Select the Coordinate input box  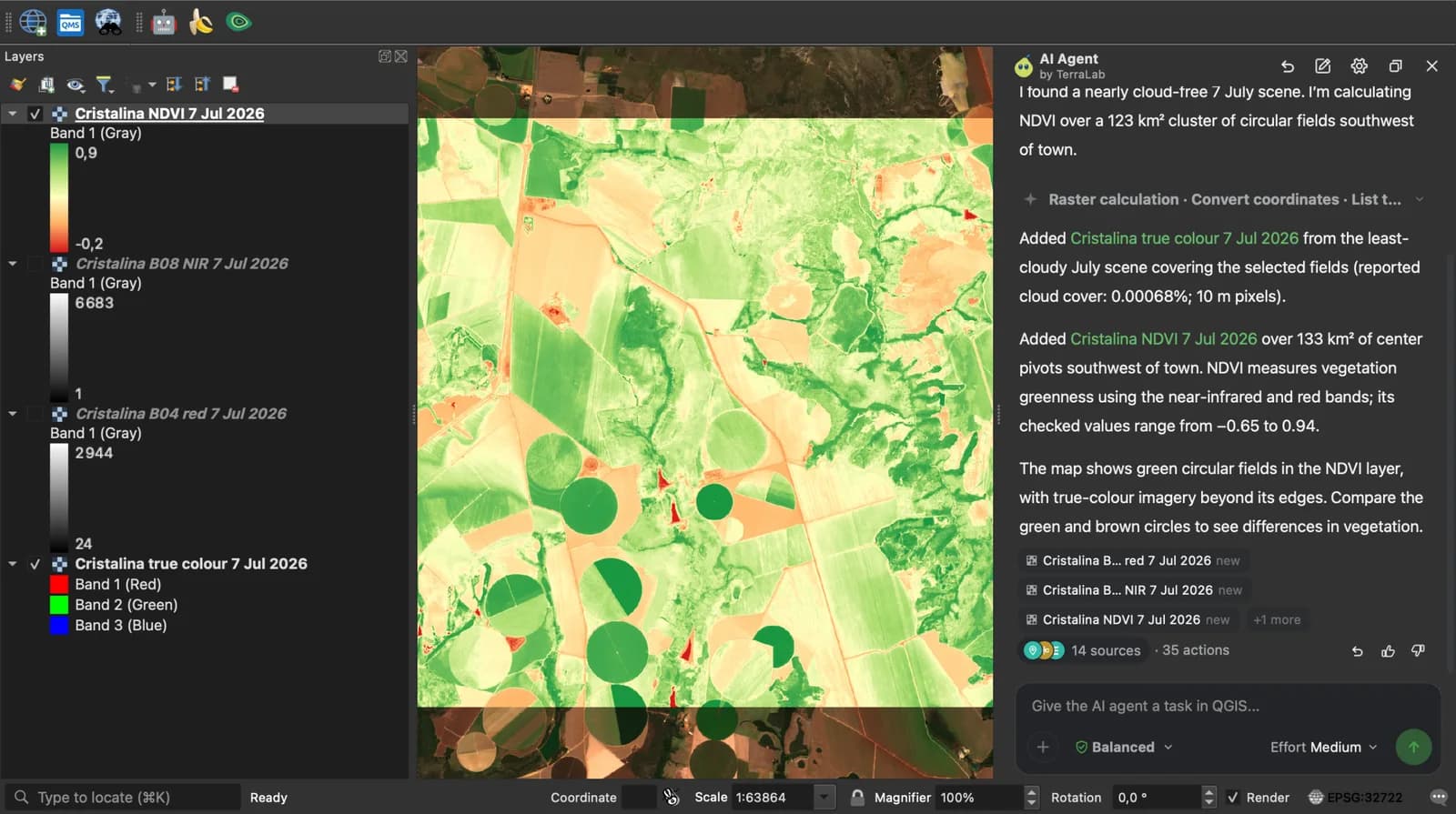(639, 798)
